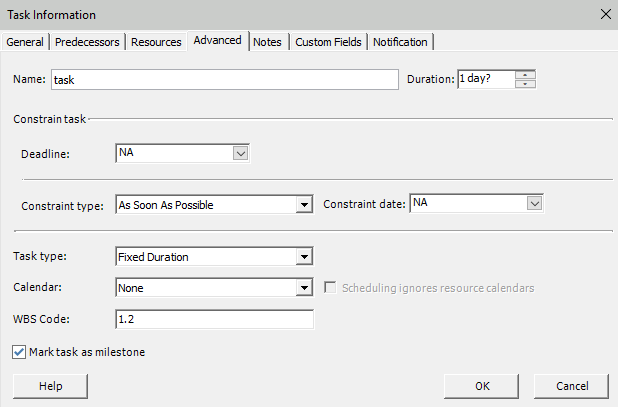The height and width of the screenshot is (407, 618).
Task: Switch to the Resources tab
Action: [x=156, y=42]
